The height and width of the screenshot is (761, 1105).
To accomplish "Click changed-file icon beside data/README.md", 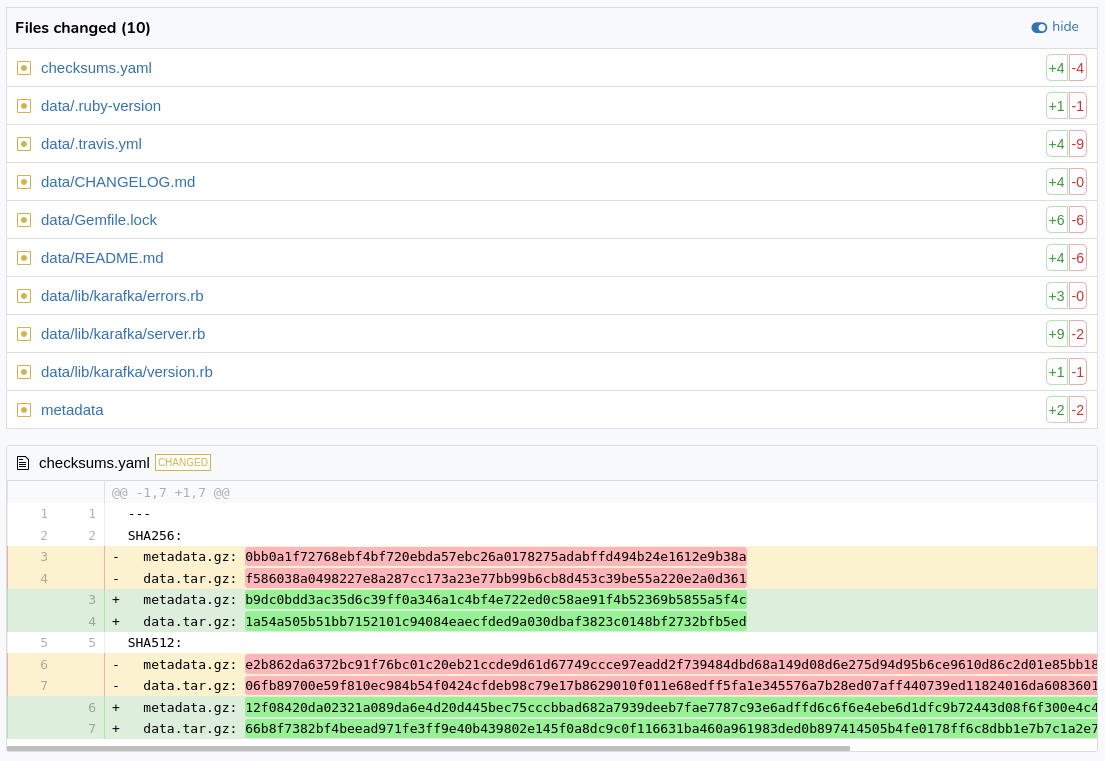I will [24, 259].
